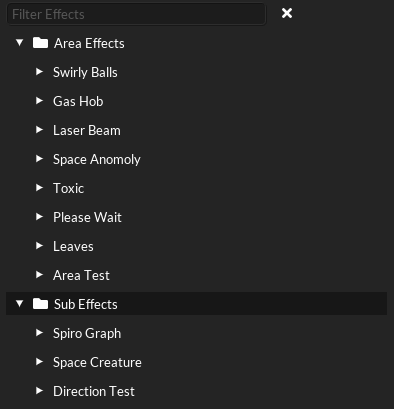Select the Sub Effects folder label
Viewport: 394px width, 409px height.
(x=86, y=304)
